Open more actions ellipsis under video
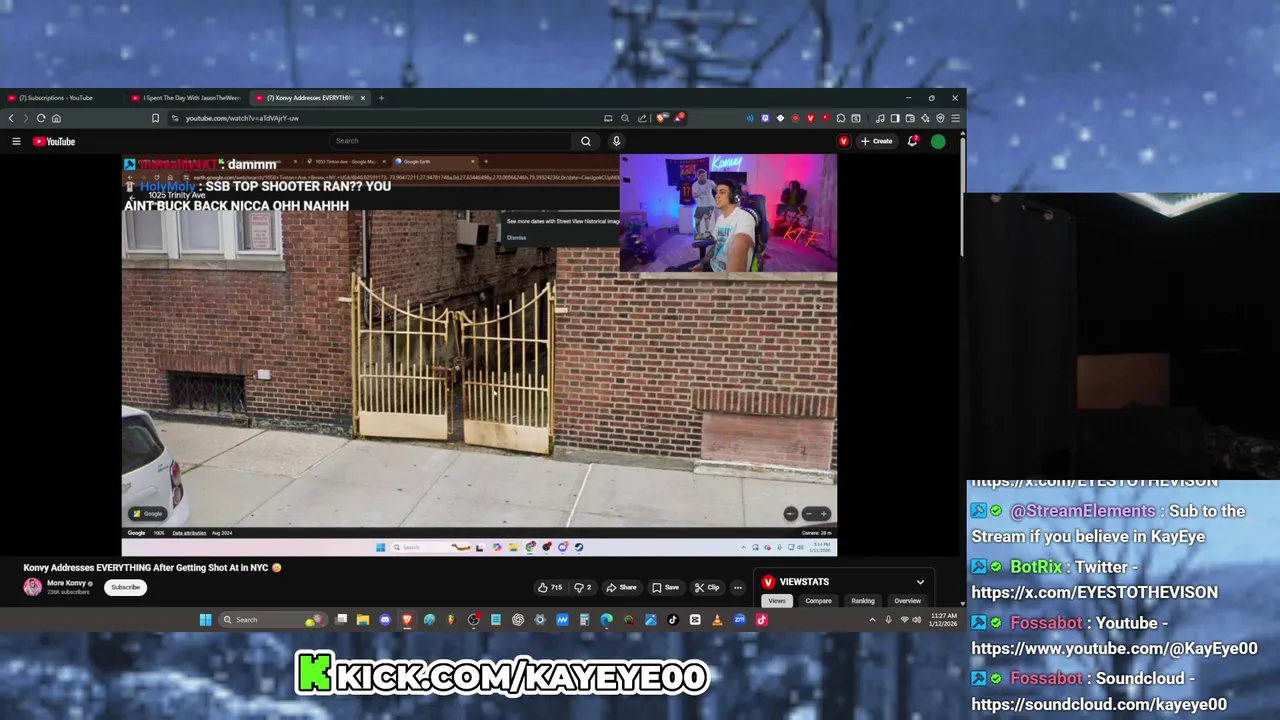1280x720 pixels. click(x=738, y=587)
